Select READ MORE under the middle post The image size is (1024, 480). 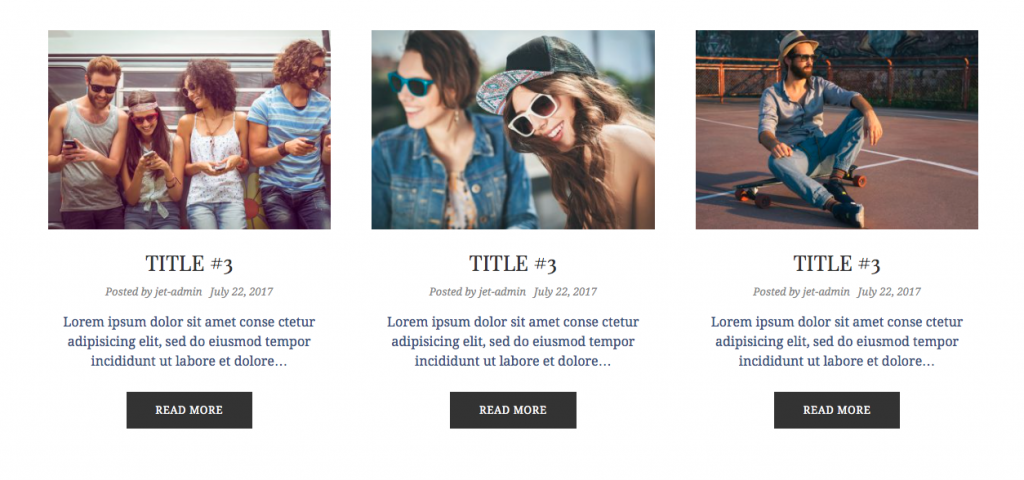513,410
